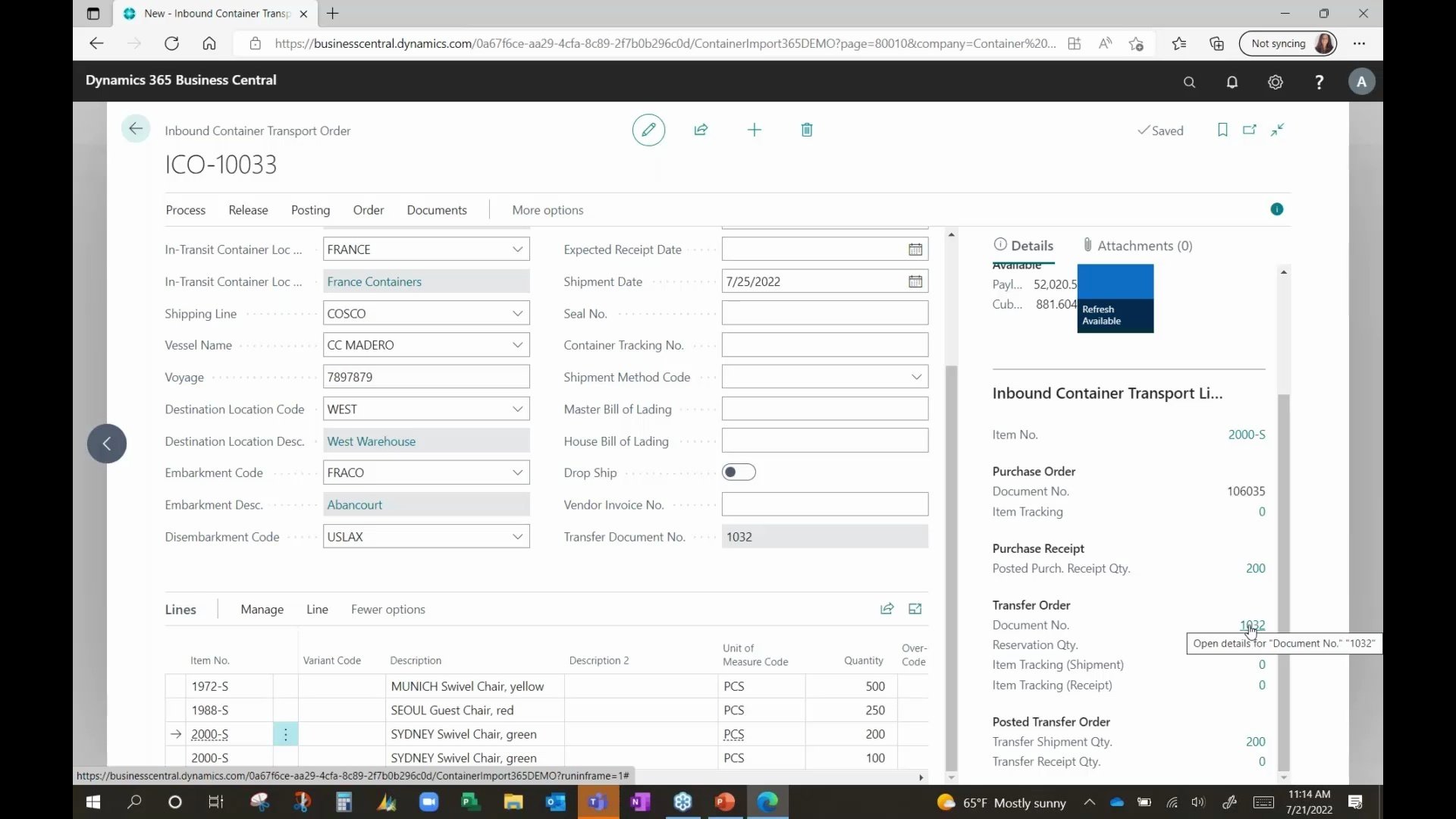Click the Fewer options button
Image resolution: width=1456 pixels, height=819 pixels.
(x=388, y=609)
